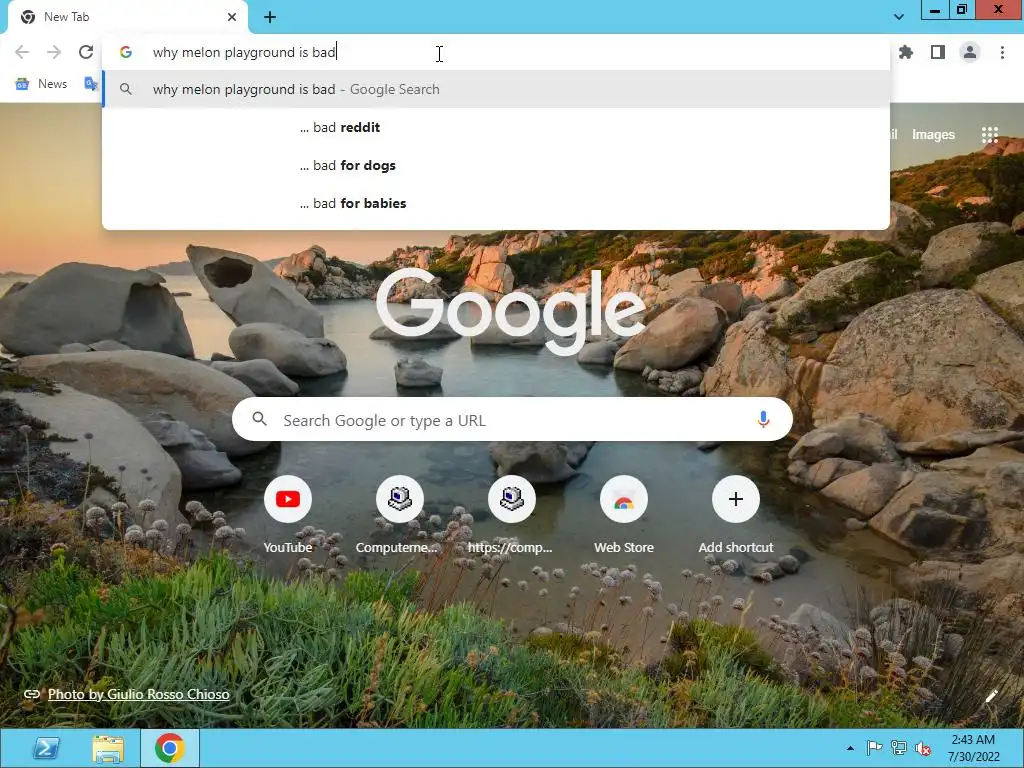The height and width of the screenshot is (768, 1024).
Task: Reload the page with the refresh icon
Action: point(86,52)
